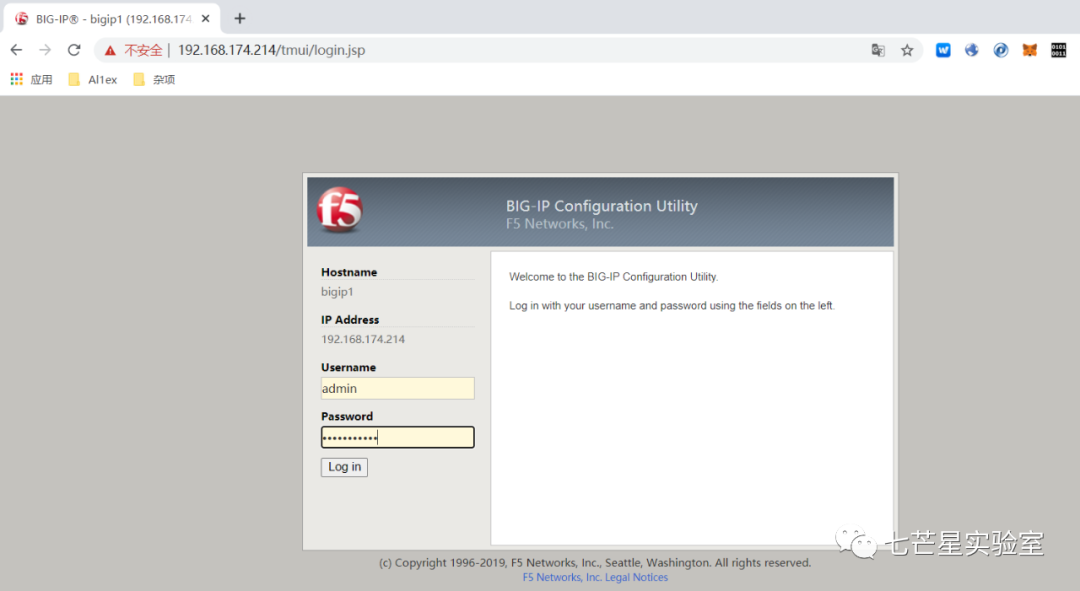Open the 杂项 bookmarks folder
The image size is (1080, 591).
tap(154, 79)
